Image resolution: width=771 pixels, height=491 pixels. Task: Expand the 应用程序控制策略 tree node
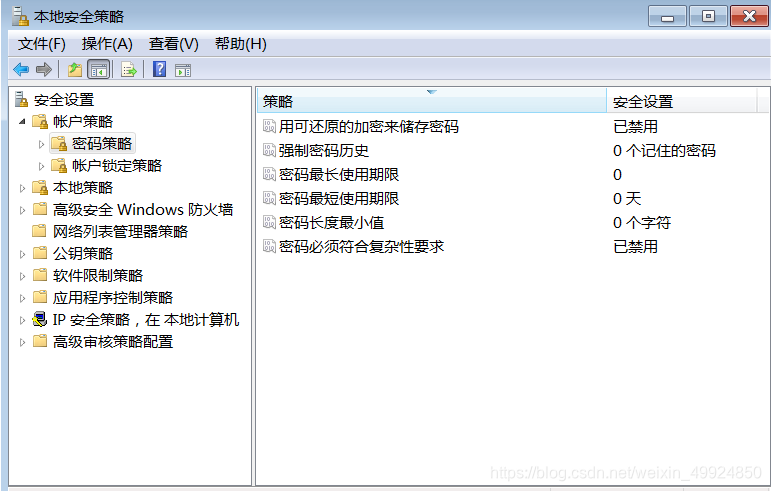22,298
